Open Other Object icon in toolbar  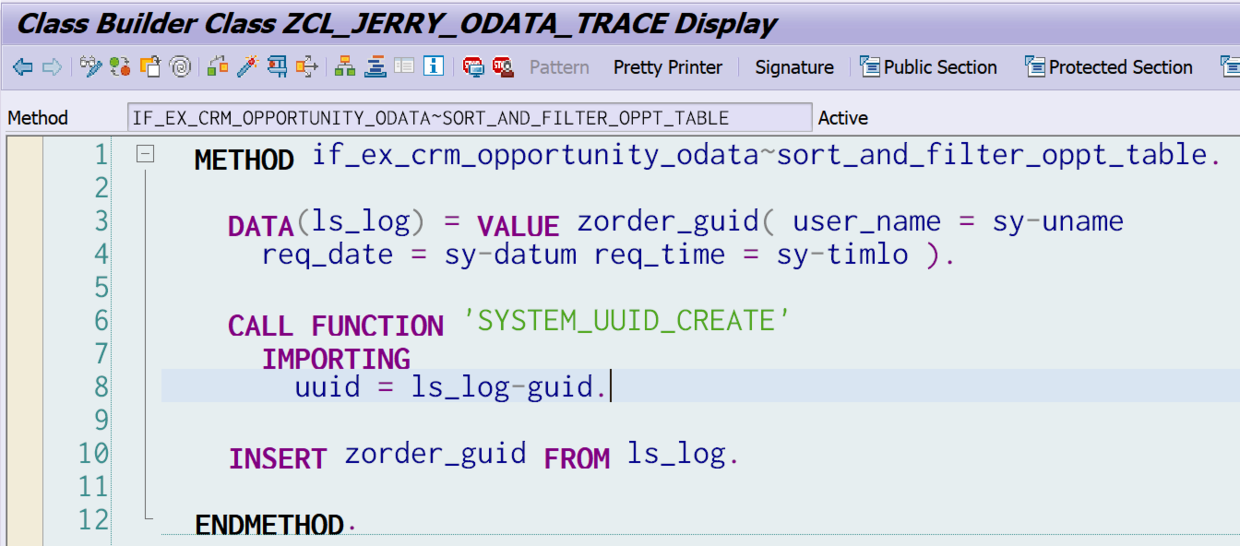(150, 67)
